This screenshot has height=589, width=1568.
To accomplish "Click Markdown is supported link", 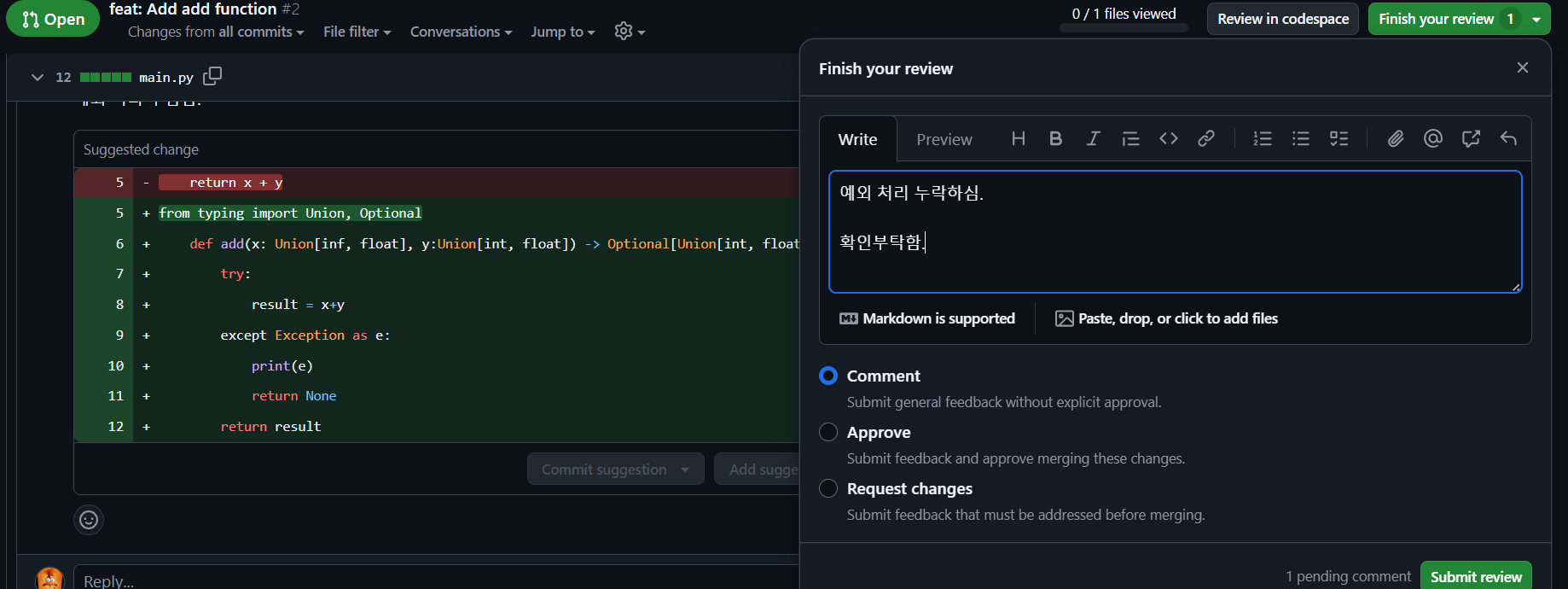I will (927, 318).
